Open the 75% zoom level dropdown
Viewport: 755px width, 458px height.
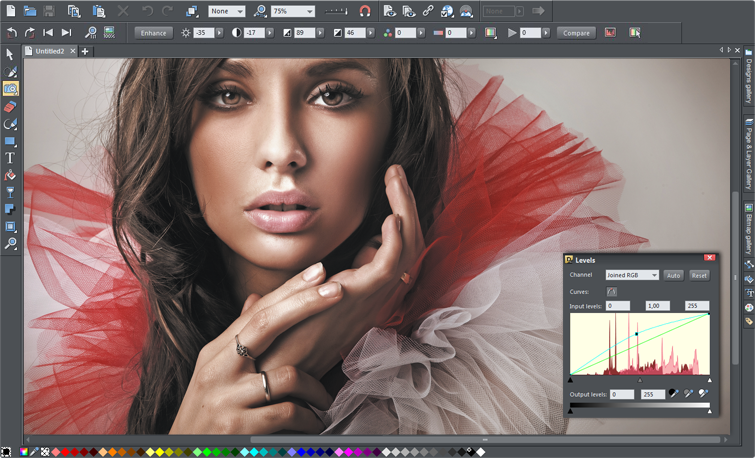293,11
